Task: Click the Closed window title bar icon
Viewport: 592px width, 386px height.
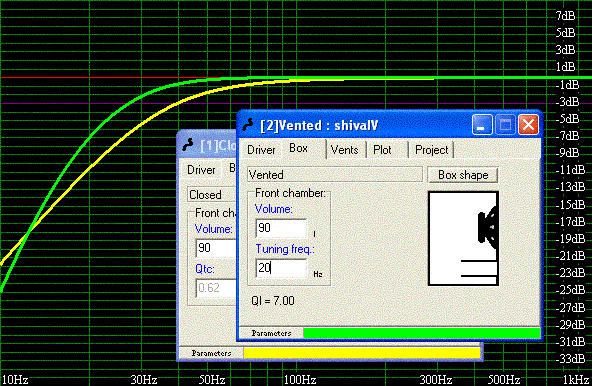Action: tap(188, 145)
